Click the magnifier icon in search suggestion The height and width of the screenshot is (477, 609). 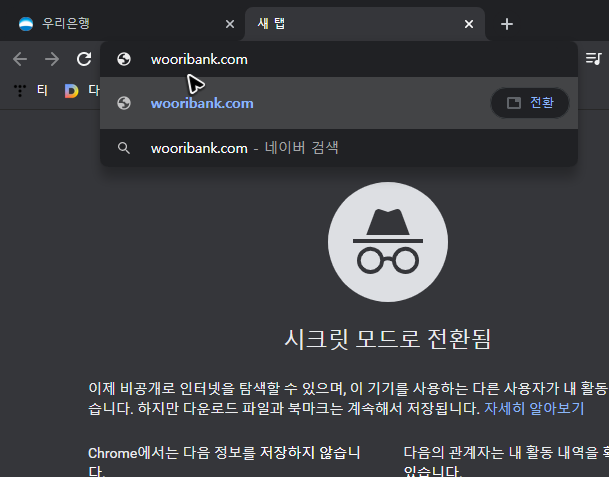point(124,148)
